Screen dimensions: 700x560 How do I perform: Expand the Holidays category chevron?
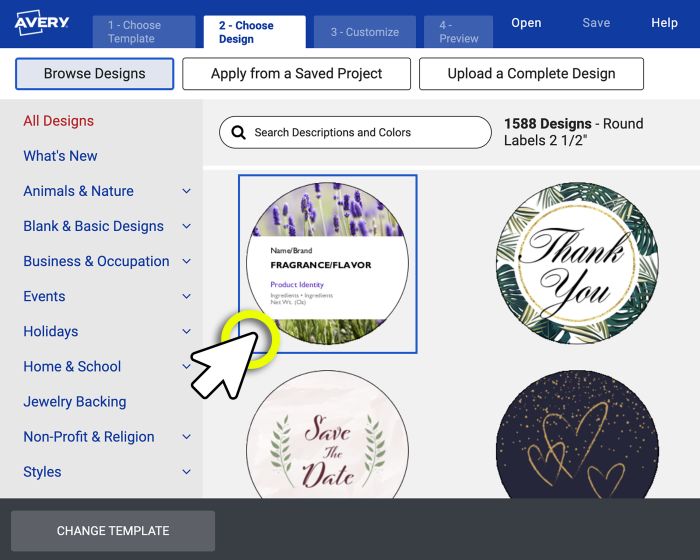[186, 331]
